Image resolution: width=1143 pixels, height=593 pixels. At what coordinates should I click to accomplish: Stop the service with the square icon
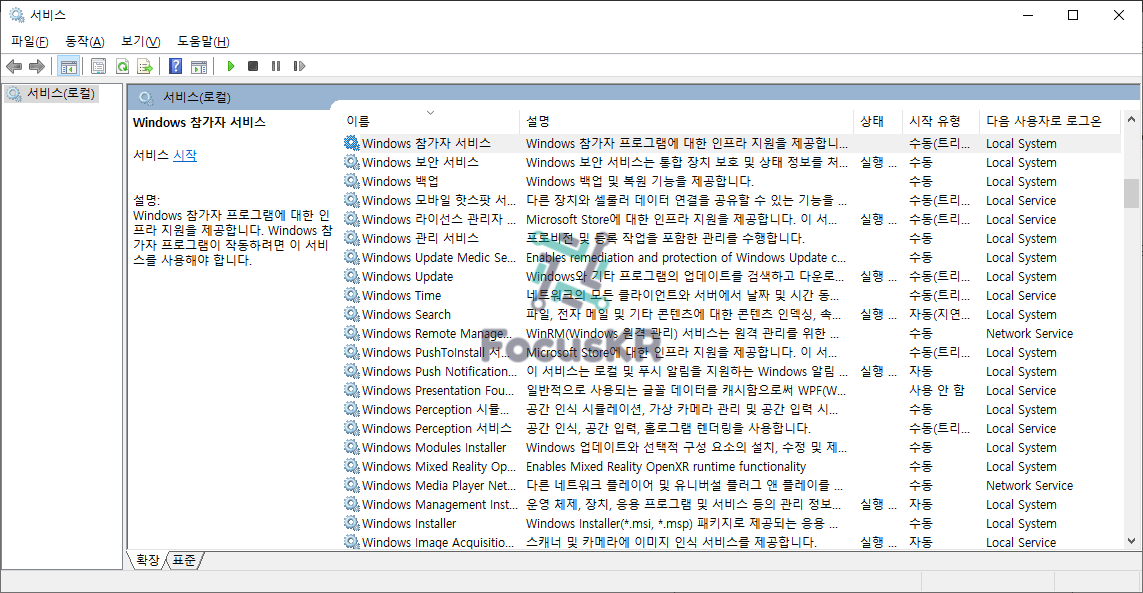[253, 66]
